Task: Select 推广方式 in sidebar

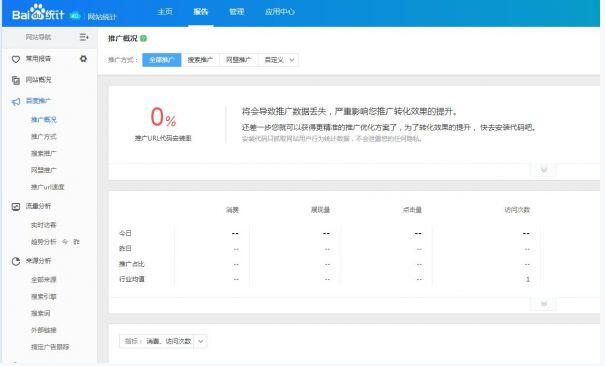Action: click(x=44, y=137)
